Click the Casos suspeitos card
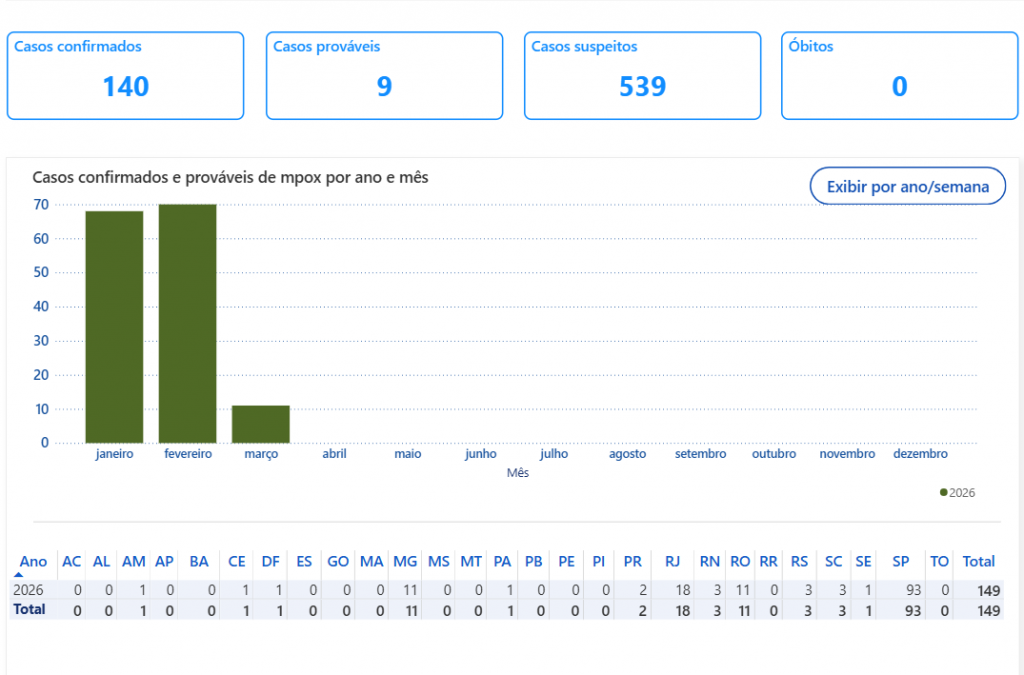The height and width of the screenshot is (675, 1024). (642, 76)
